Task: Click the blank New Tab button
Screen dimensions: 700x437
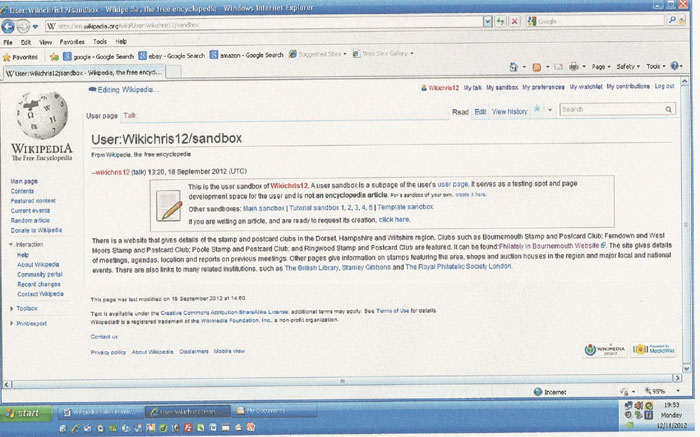Action: pyautogui.click(x=173, y=71)
